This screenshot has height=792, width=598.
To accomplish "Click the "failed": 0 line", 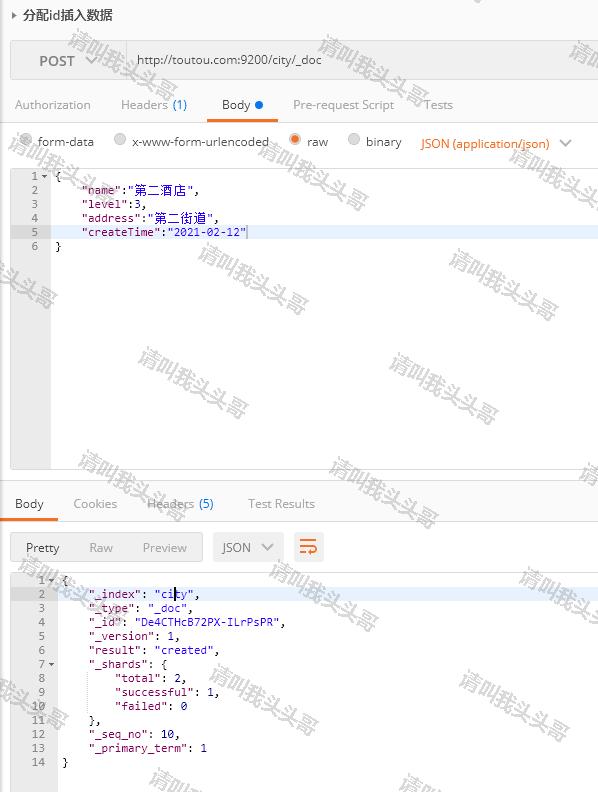I will point(151,706).
